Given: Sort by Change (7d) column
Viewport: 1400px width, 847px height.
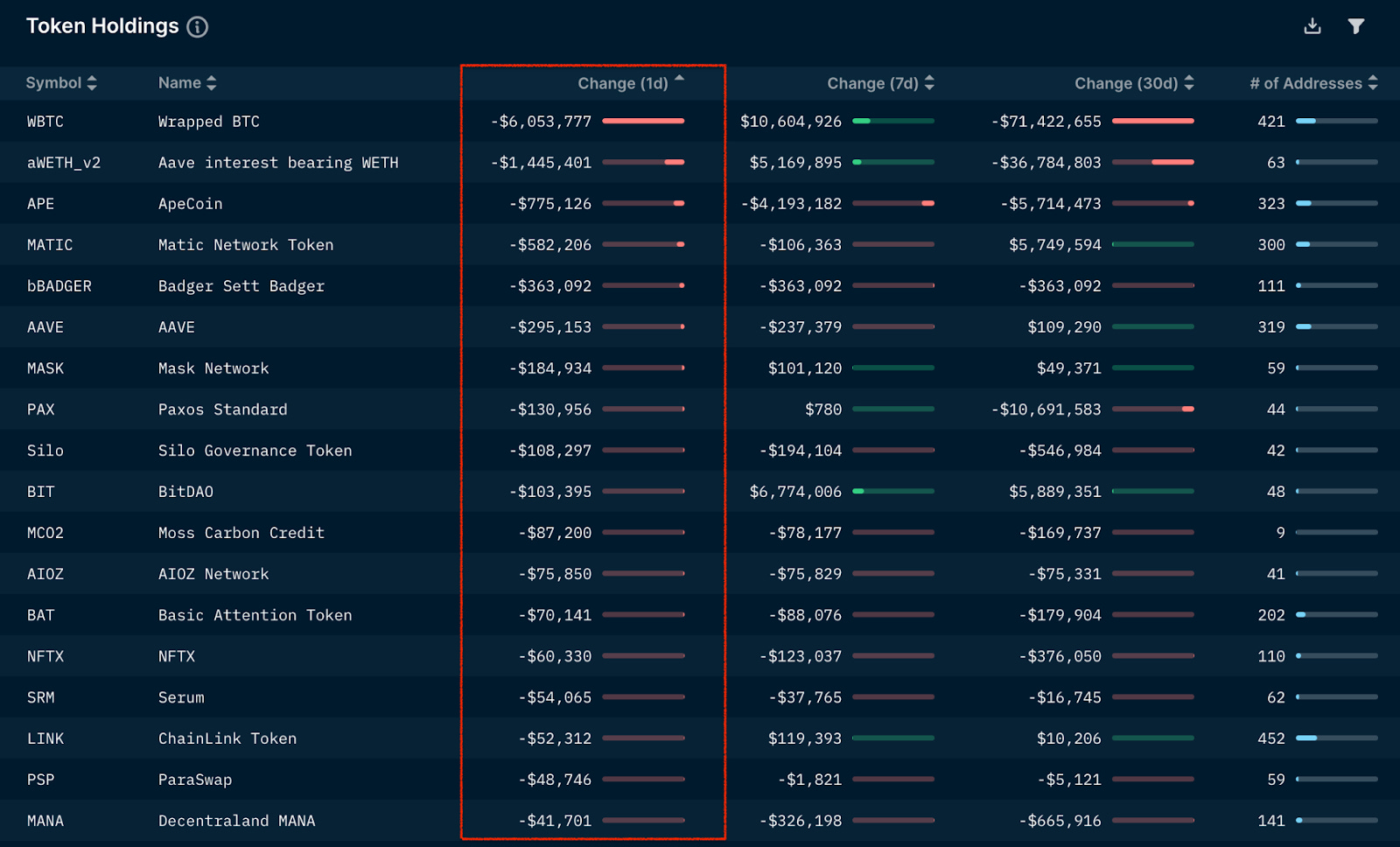Looking at the screenshot, I should 881,83.
